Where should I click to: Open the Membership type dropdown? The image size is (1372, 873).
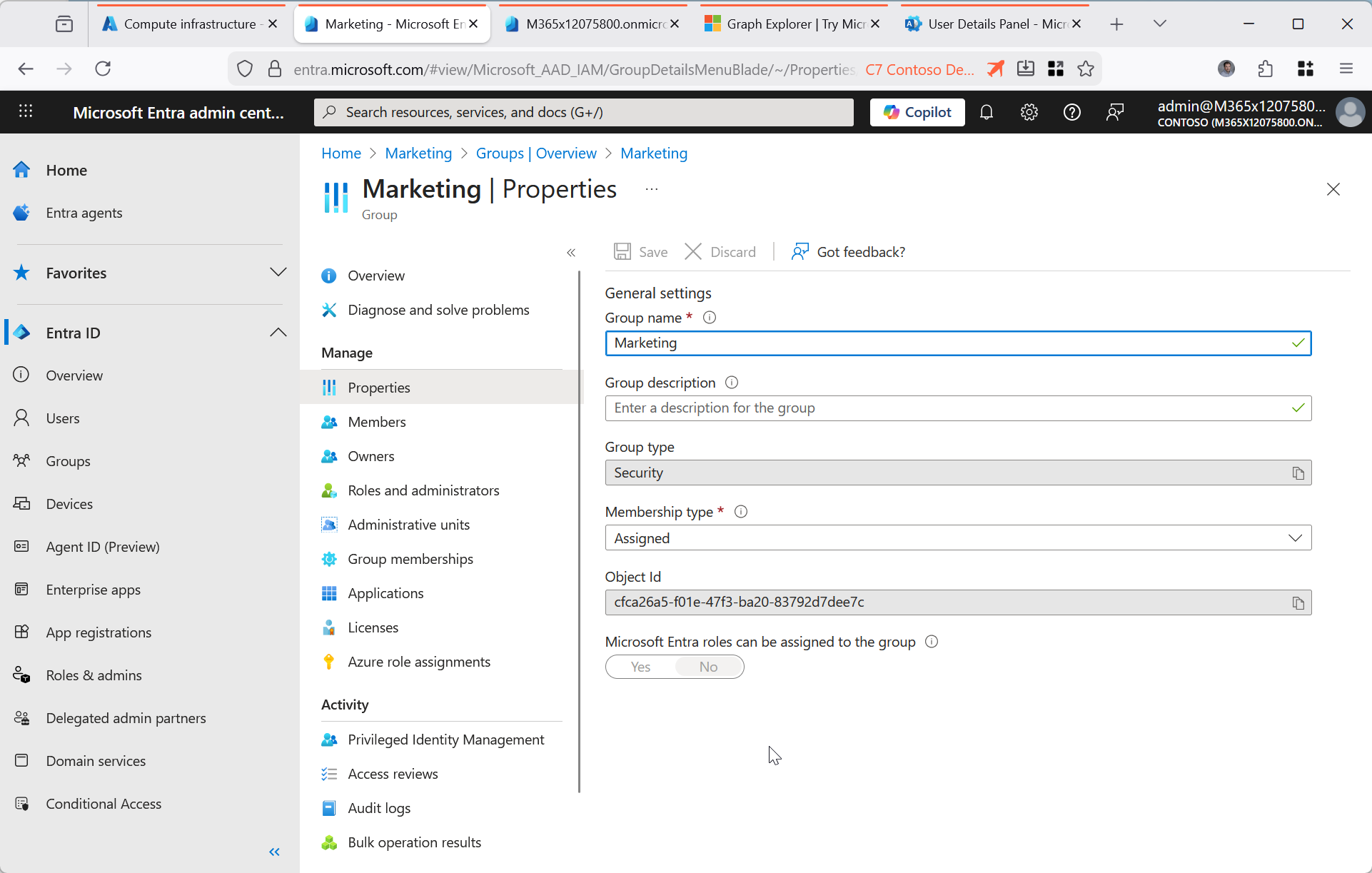[957, 538]
